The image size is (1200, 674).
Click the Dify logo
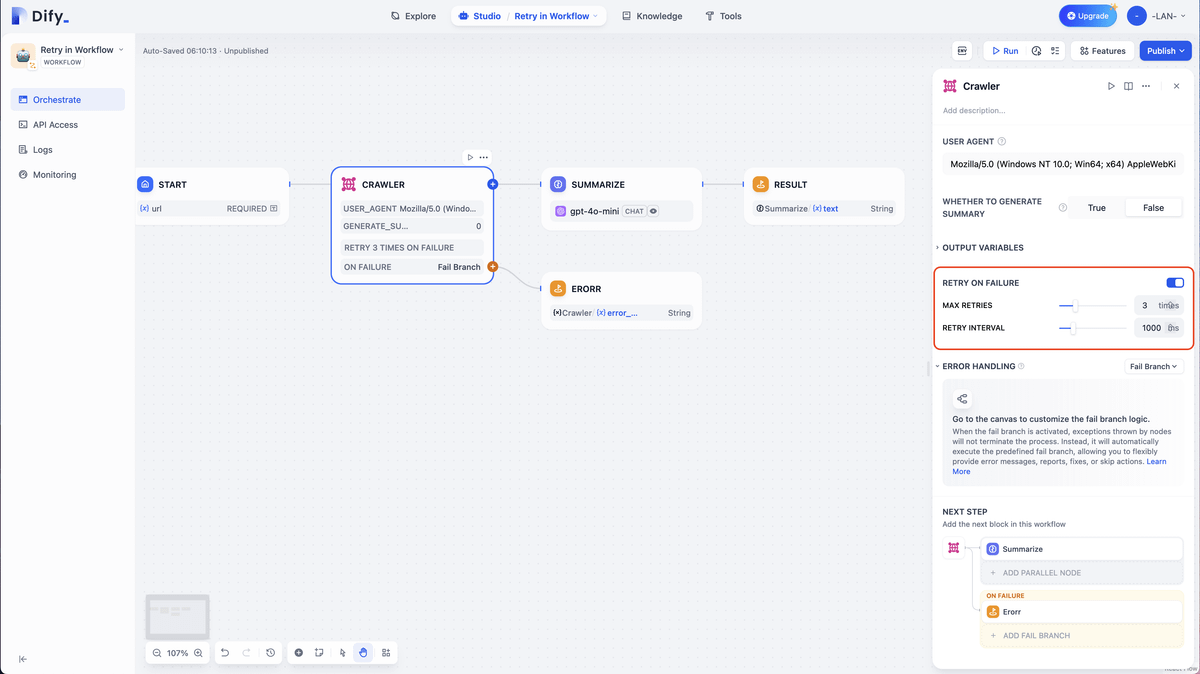(40, 16)
